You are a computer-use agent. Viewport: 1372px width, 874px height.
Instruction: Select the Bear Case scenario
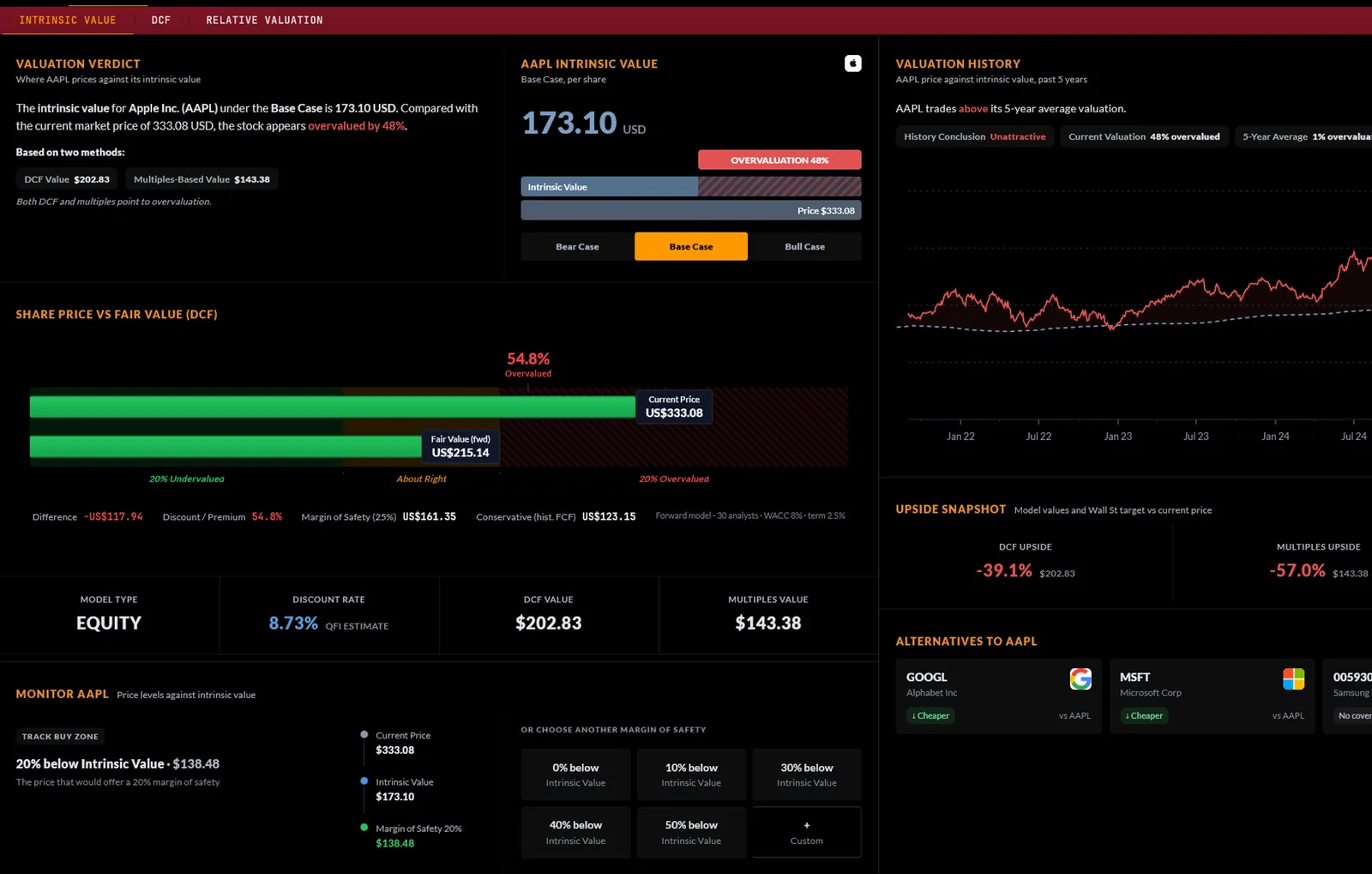click(x=577, y=246)
